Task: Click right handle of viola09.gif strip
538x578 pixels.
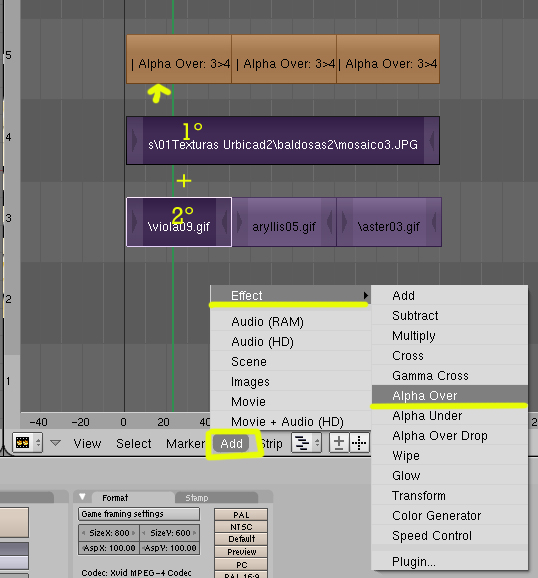Action: coord(223,222)
